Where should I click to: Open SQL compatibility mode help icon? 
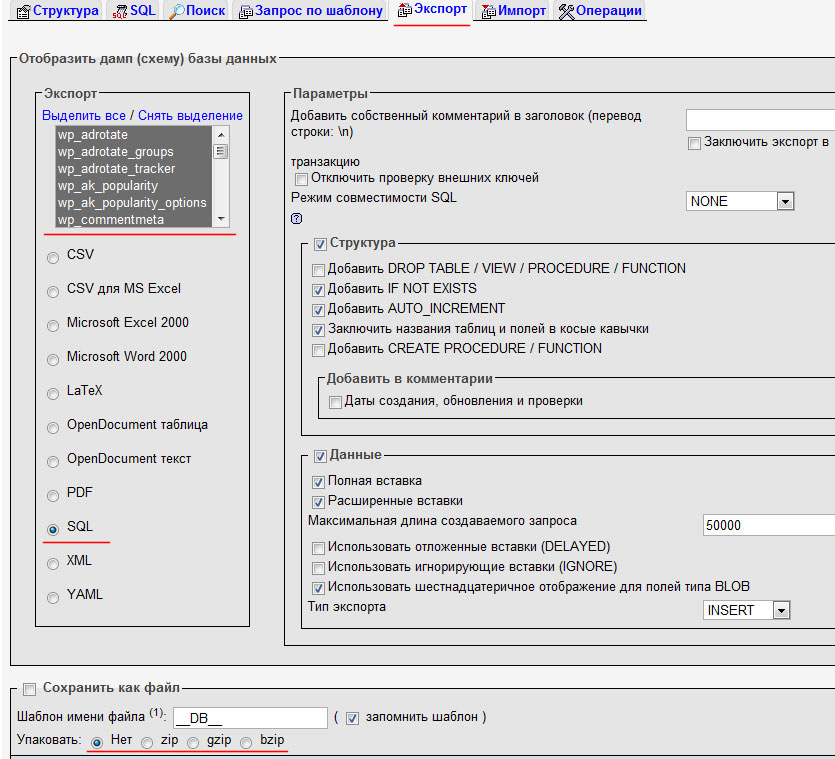click(297, 218)
